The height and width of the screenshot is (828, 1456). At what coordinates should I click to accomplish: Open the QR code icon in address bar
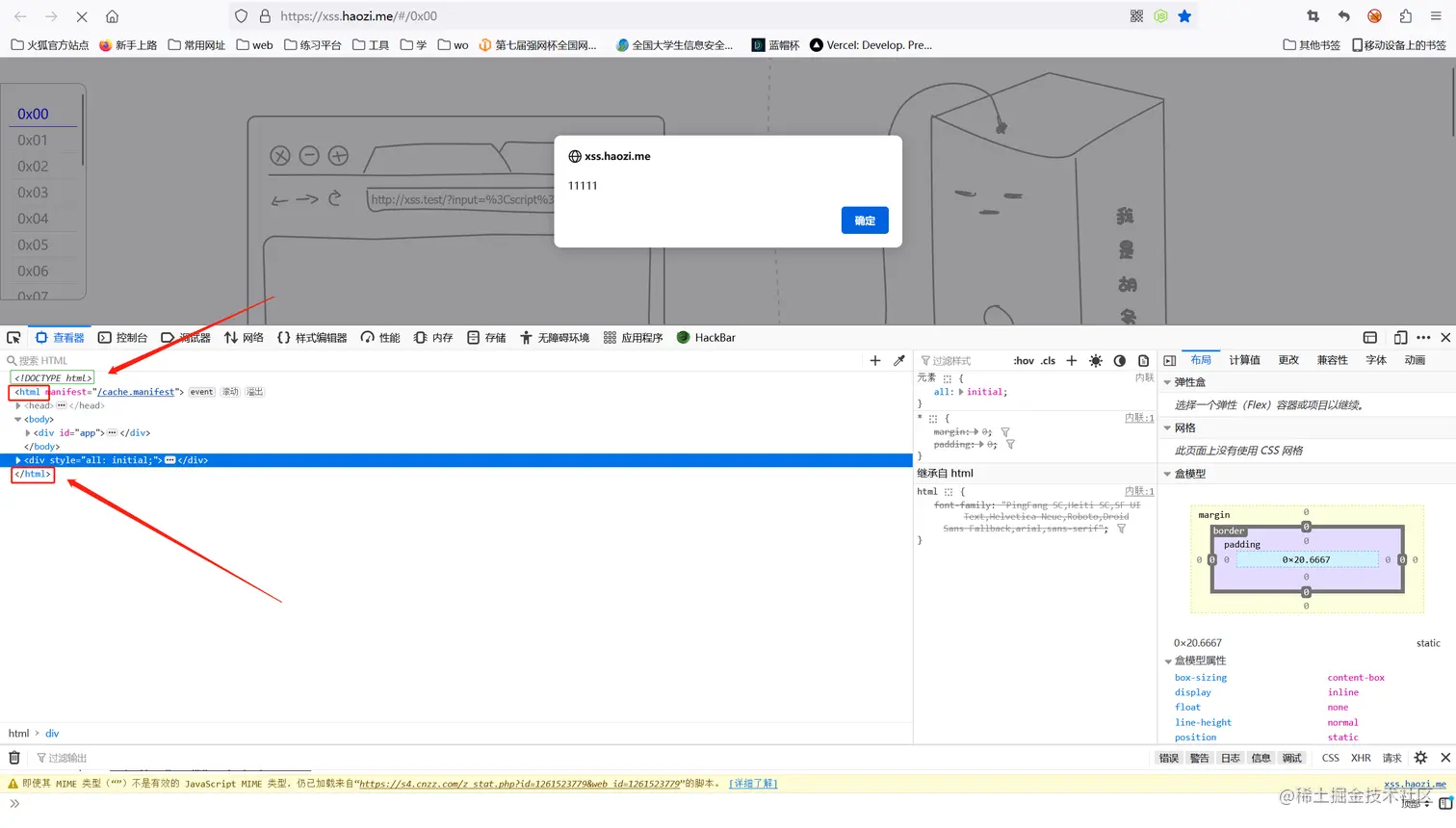point(1136,16)
